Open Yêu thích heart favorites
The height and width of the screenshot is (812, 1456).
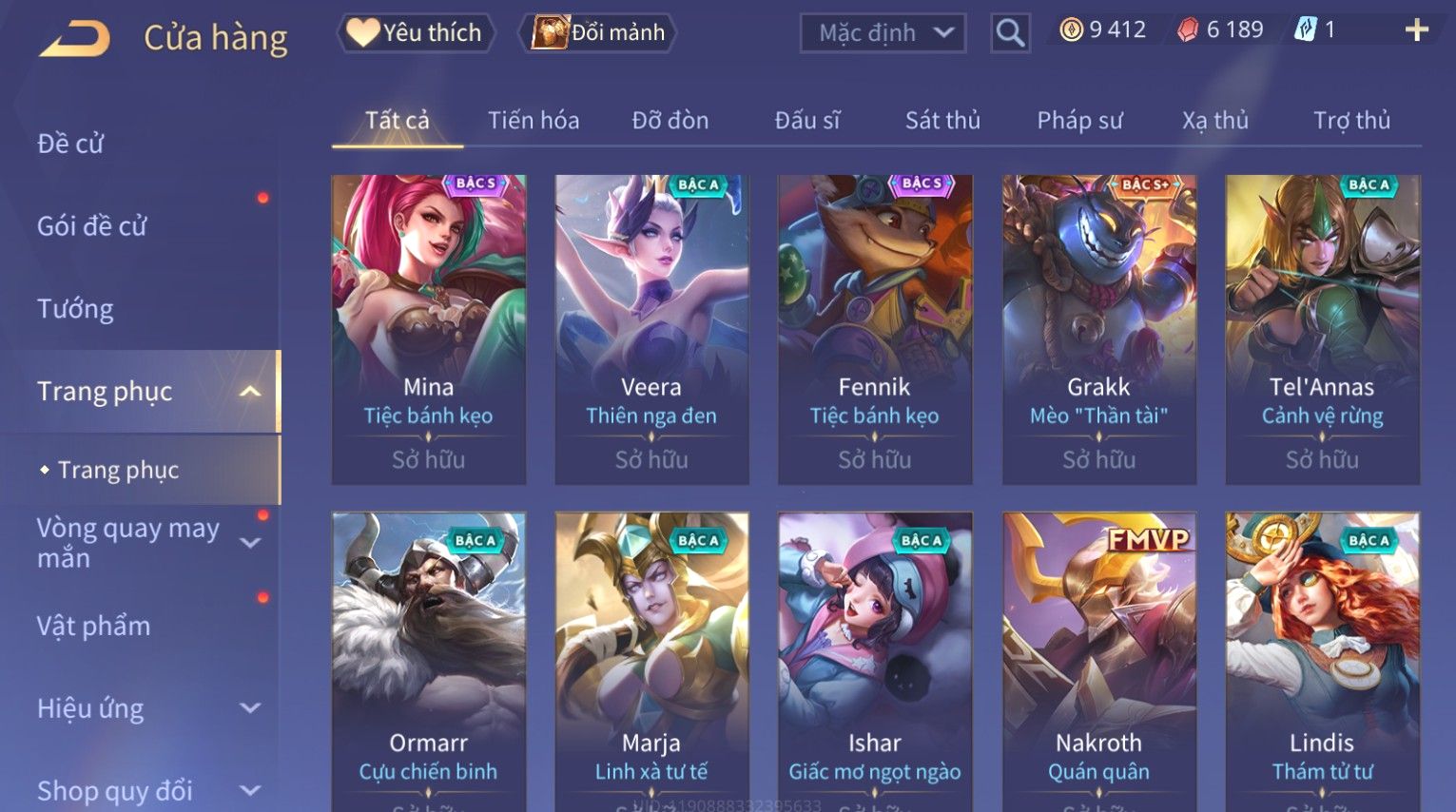tap(416, 32)
